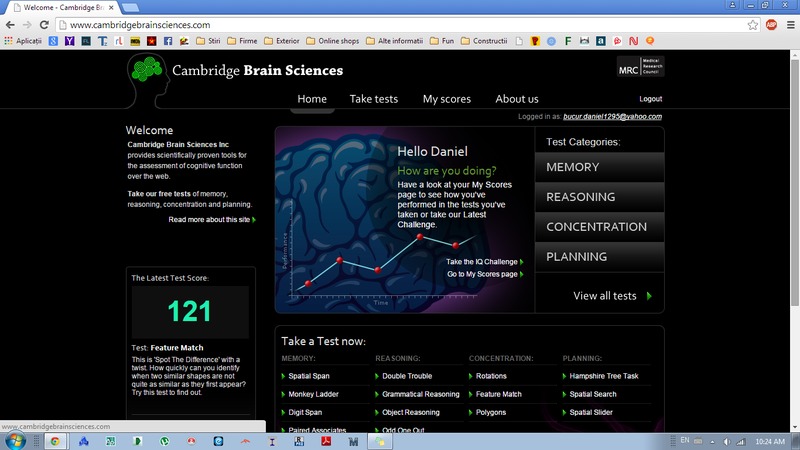Open the Monkey Ladder test

(313, 394)
